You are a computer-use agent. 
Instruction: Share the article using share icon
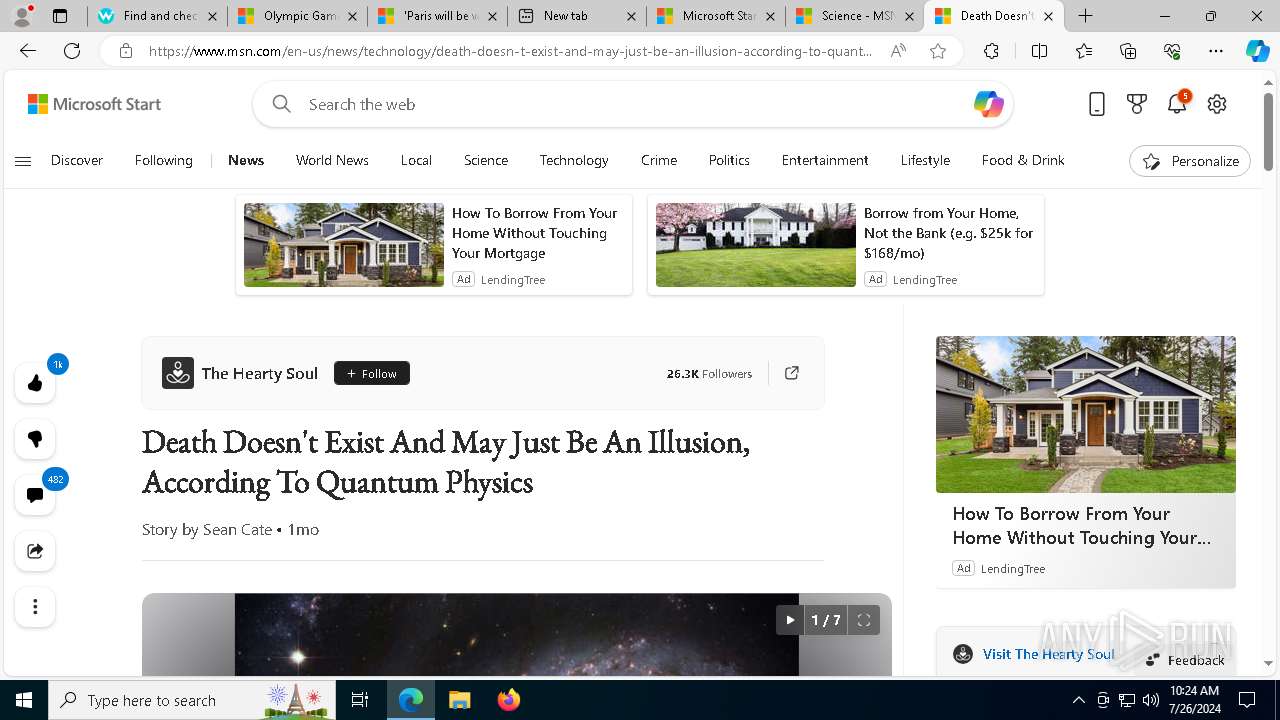[35, 551]
